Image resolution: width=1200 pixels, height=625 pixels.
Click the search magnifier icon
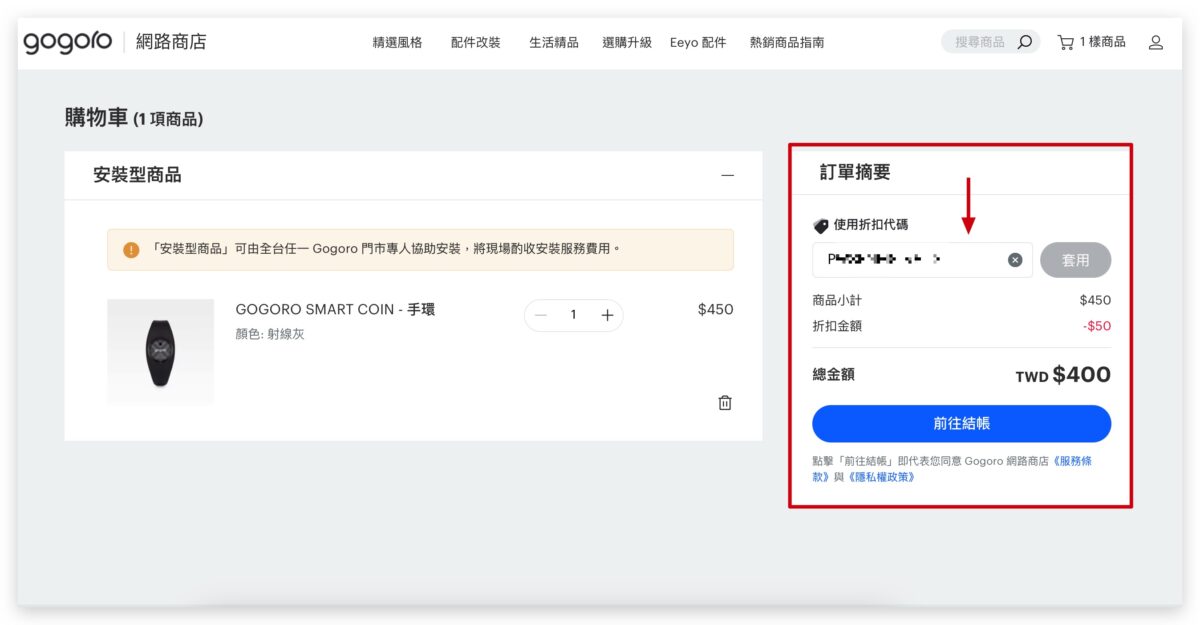[x=1024, y=42]
